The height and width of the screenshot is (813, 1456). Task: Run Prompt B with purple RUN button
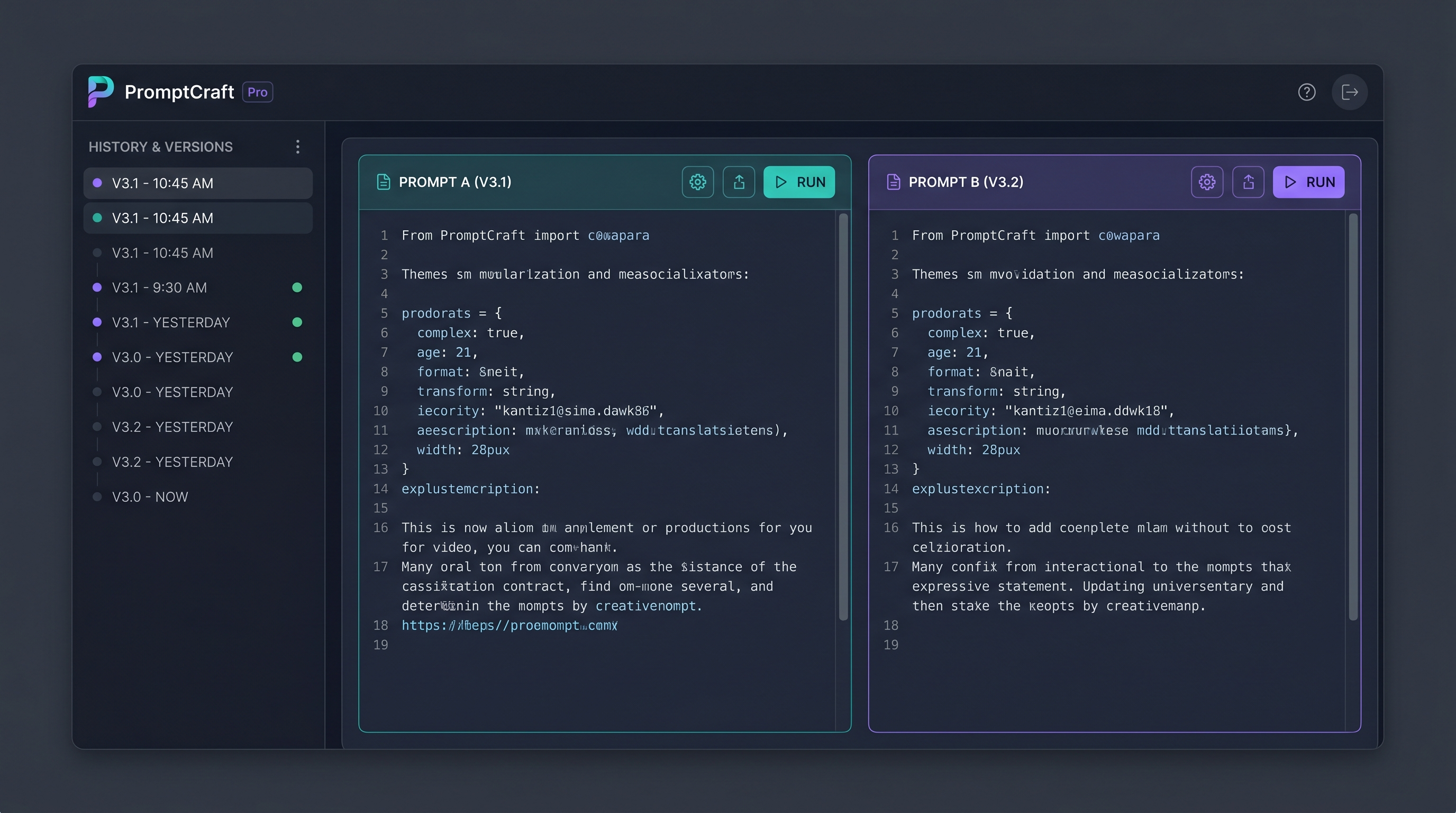1308,182
